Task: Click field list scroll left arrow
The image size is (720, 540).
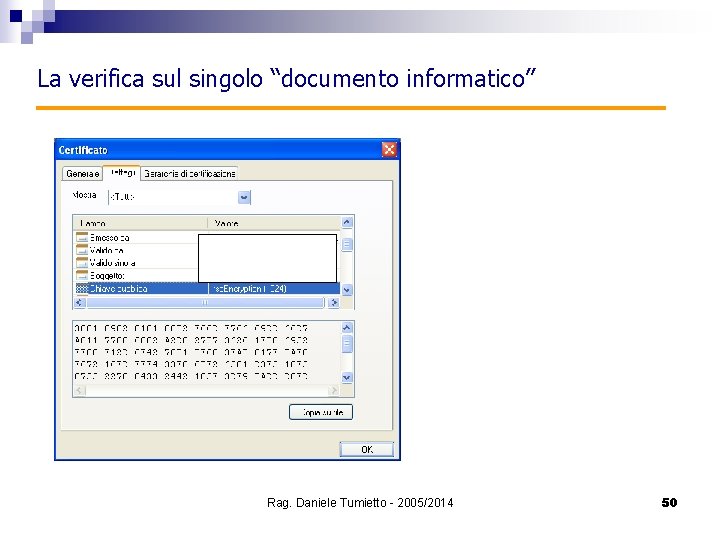Action: pos(79,303)
